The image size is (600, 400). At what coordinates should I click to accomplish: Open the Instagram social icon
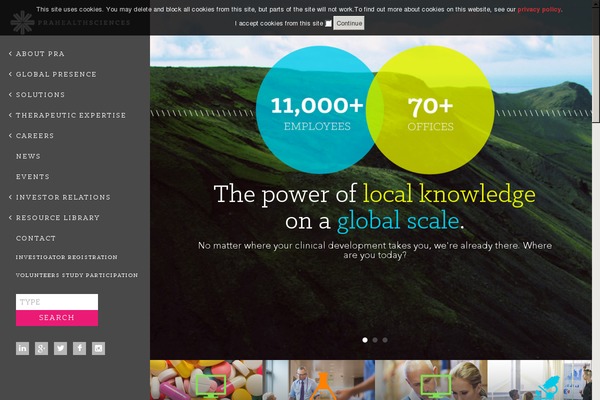click(98, 348)
